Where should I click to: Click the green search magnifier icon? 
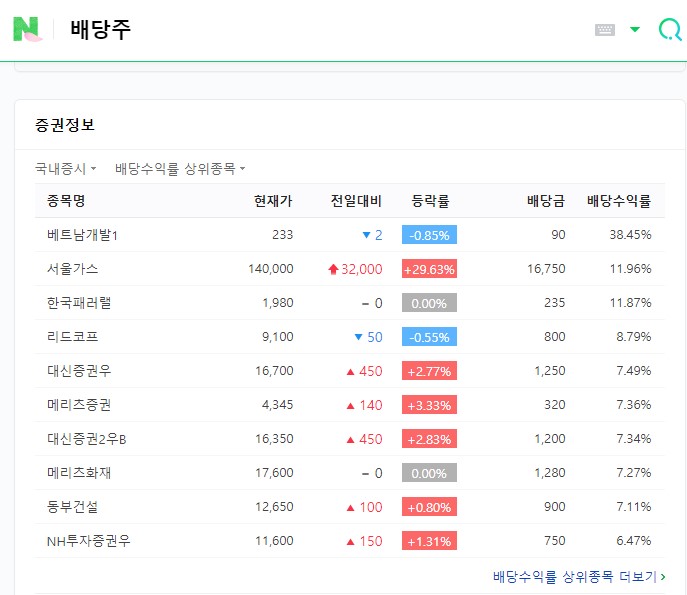coord(670,29)
